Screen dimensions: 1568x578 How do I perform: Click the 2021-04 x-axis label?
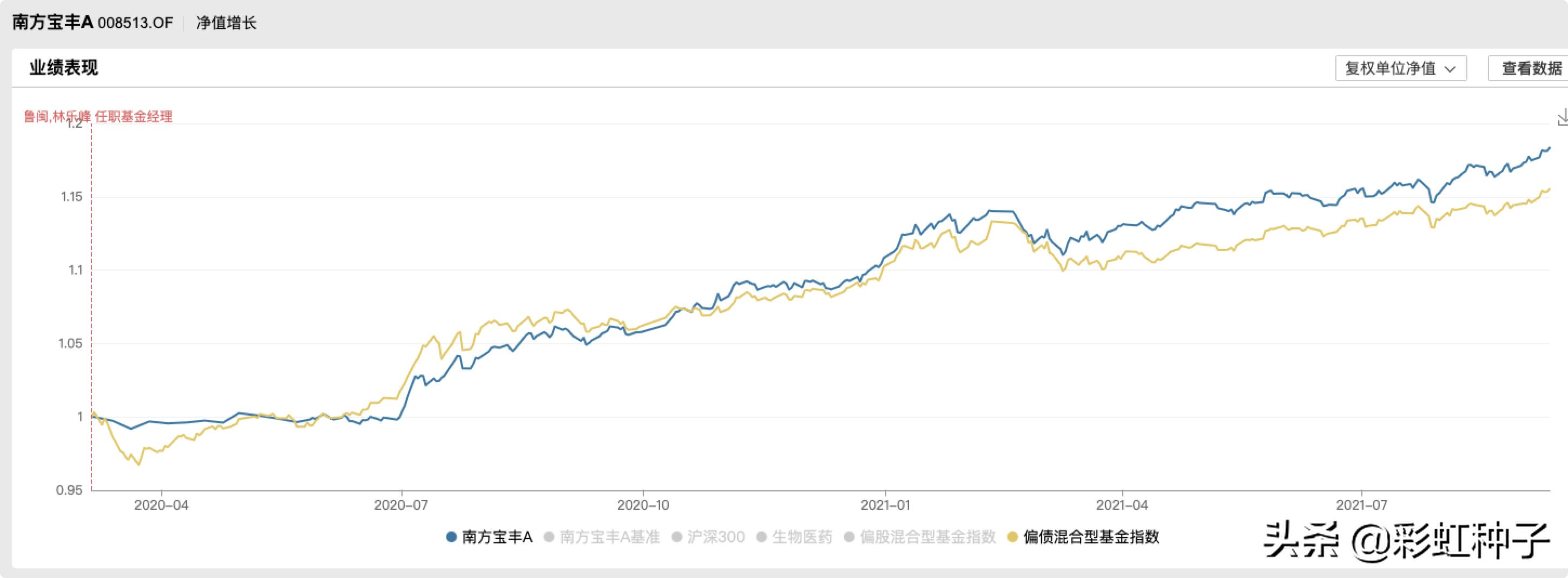coord(1122,505)
